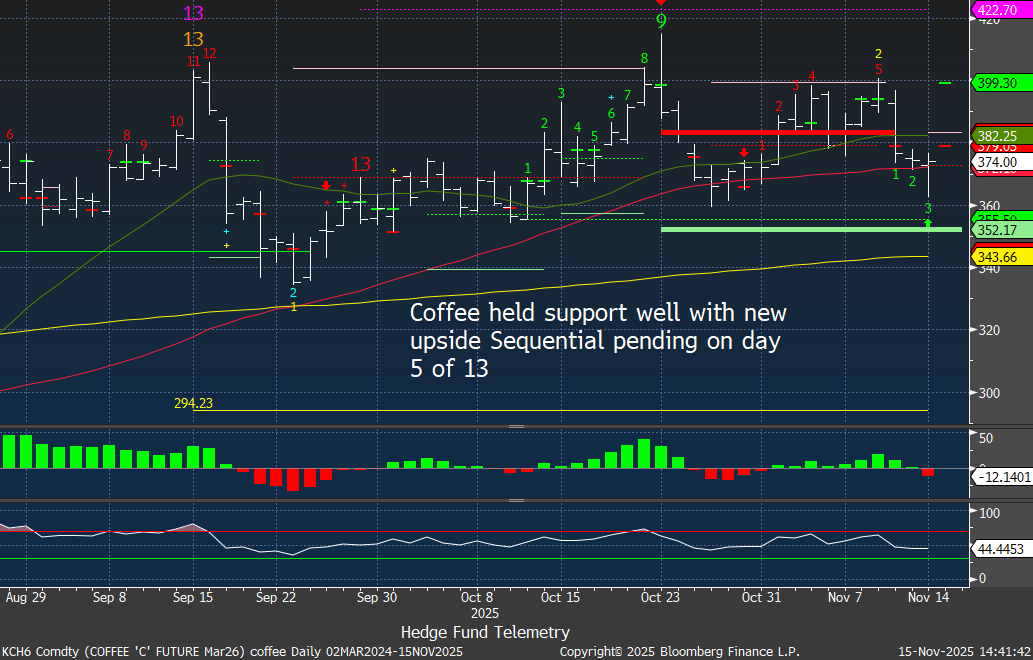Click the Oct 23 date axis label
Screen dimensions: 1033x660
coord(661,597)
